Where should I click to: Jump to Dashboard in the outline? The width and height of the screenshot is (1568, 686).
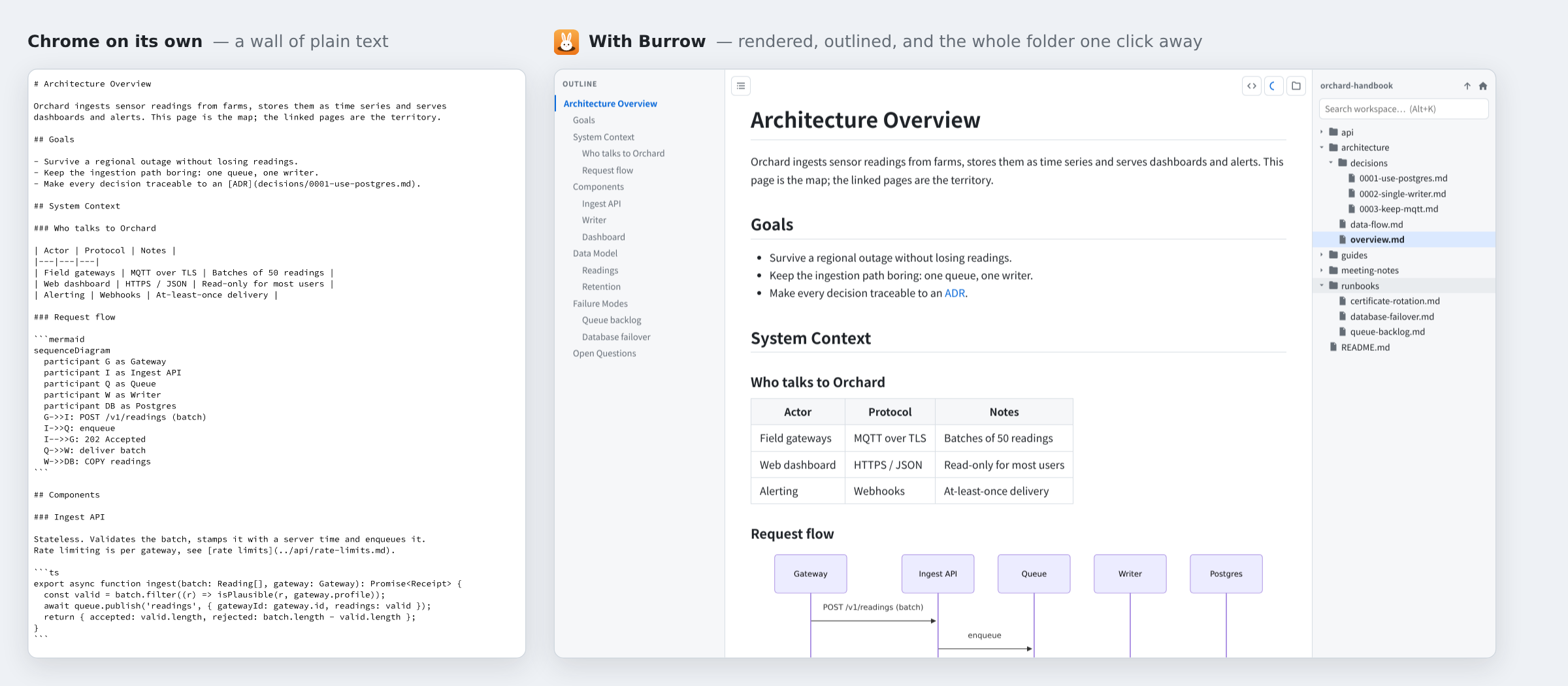click(x=604, y=237)
